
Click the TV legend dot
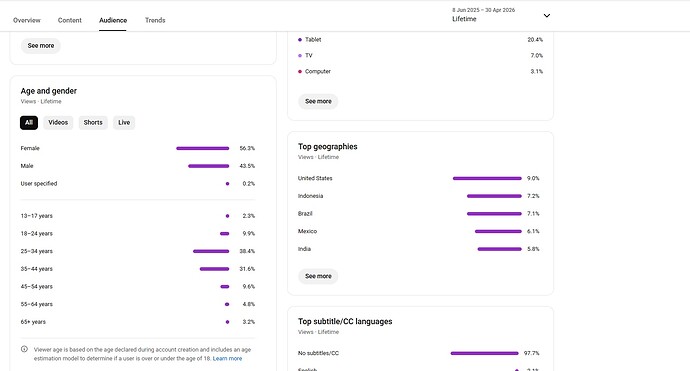click(x=300, y=55)
